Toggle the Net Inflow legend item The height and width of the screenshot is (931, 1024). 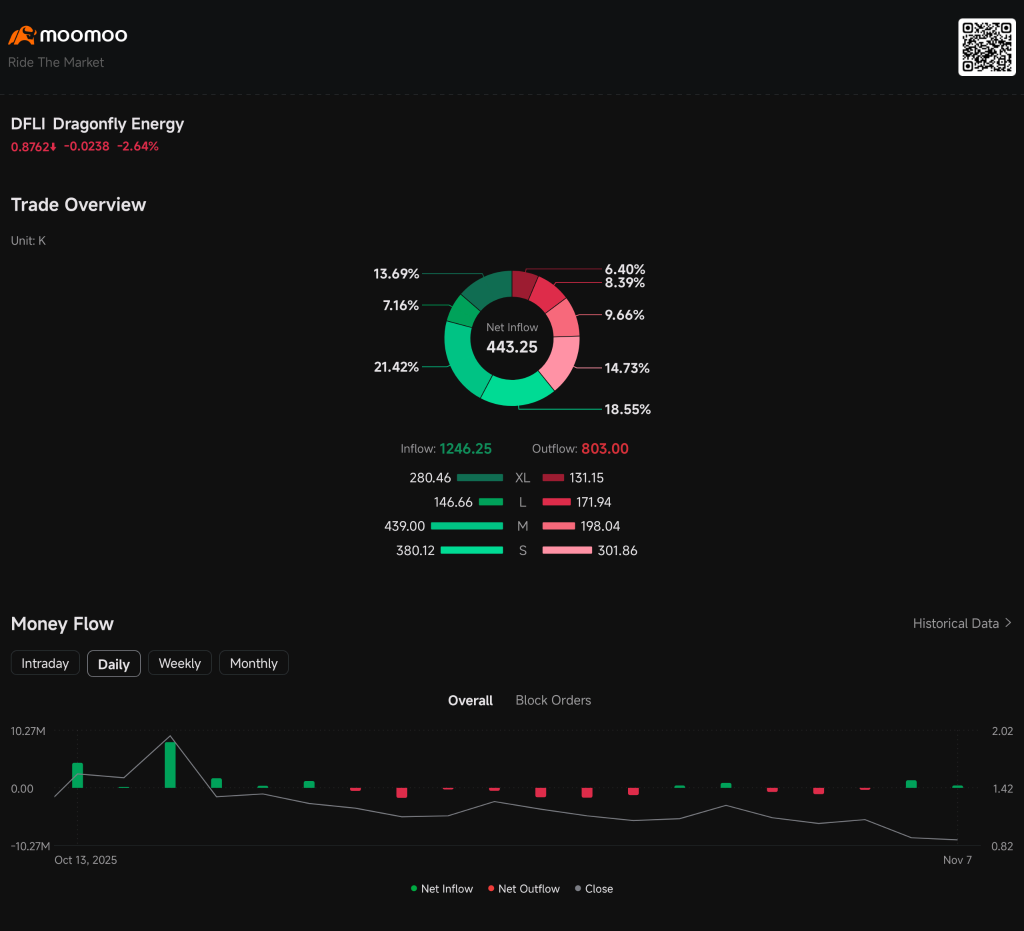441,888
